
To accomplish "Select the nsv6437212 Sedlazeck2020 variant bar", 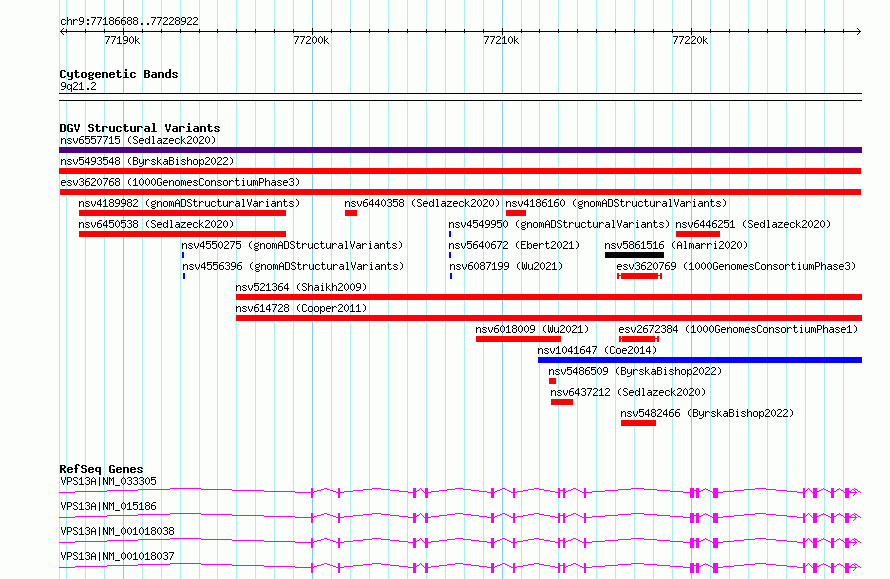I will (x=561, y=402).
